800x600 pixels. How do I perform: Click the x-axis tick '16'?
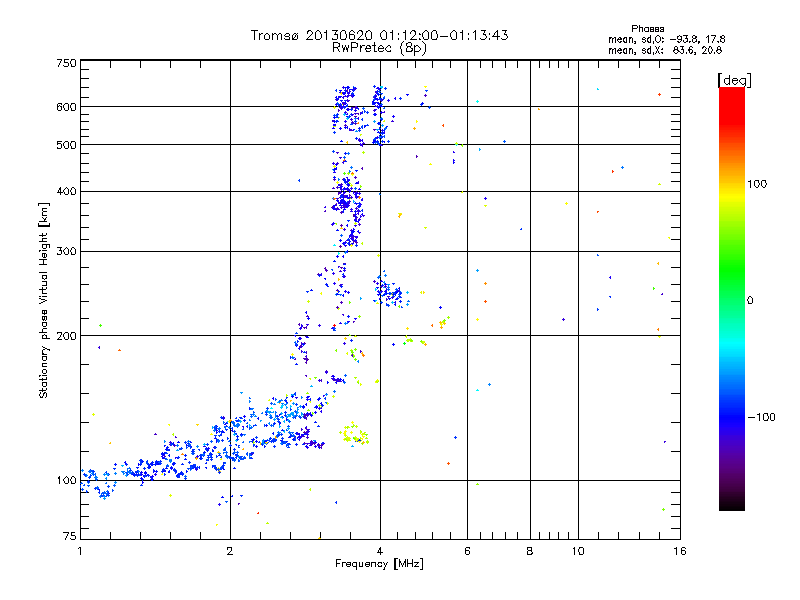pos(680,551)
